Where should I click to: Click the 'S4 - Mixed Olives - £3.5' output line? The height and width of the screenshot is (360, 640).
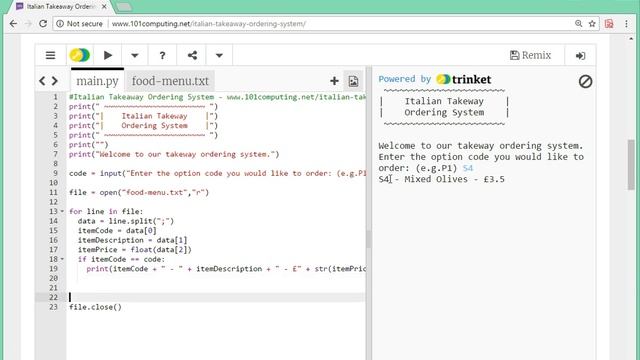click(x=442, y=179)
